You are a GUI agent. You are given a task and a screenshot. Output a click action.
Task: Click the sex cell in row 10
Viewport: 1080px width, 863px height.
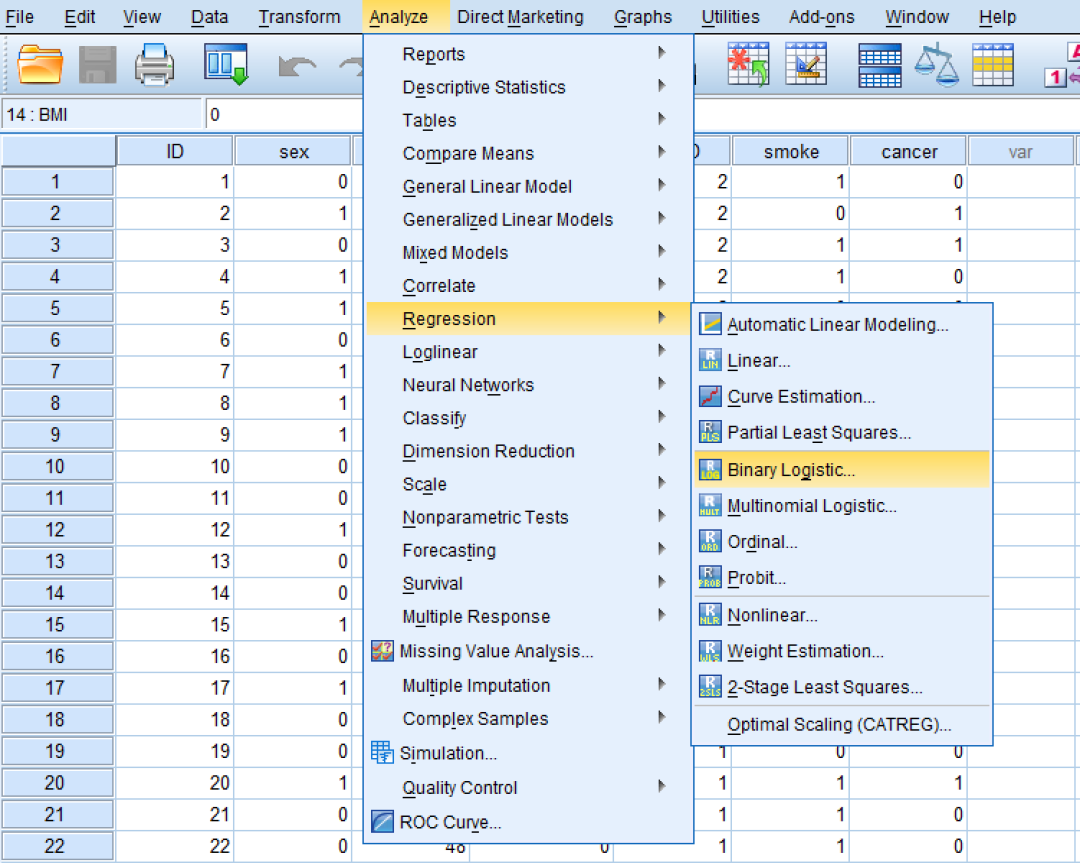point(293,466)
